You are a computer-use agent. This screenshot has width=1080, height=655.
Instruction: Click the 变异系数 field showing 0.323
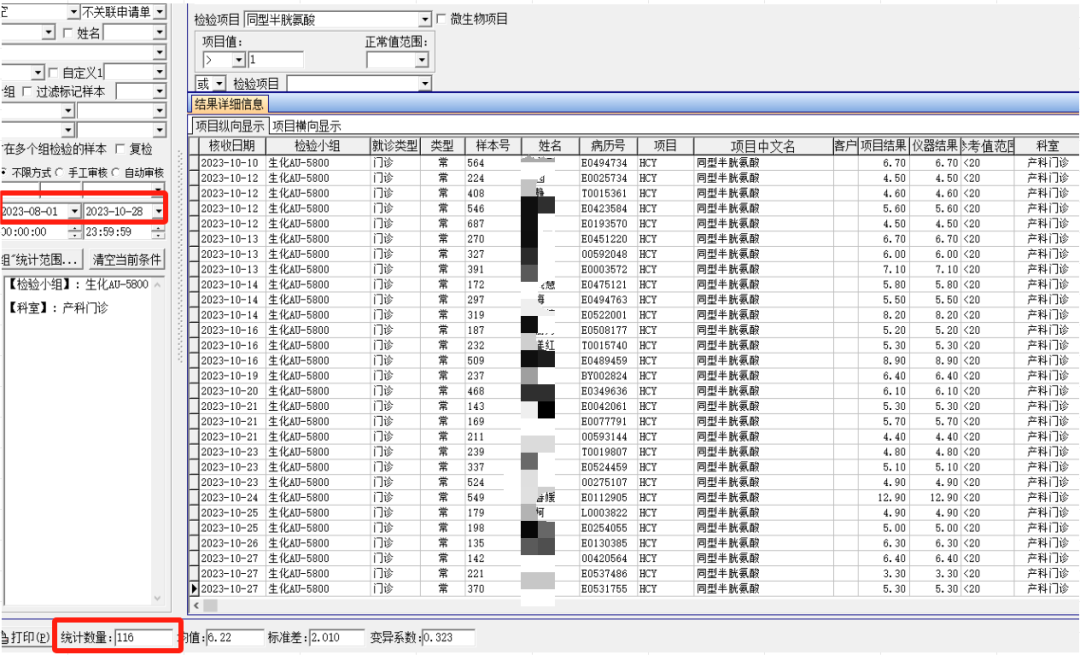coord(448,637)
